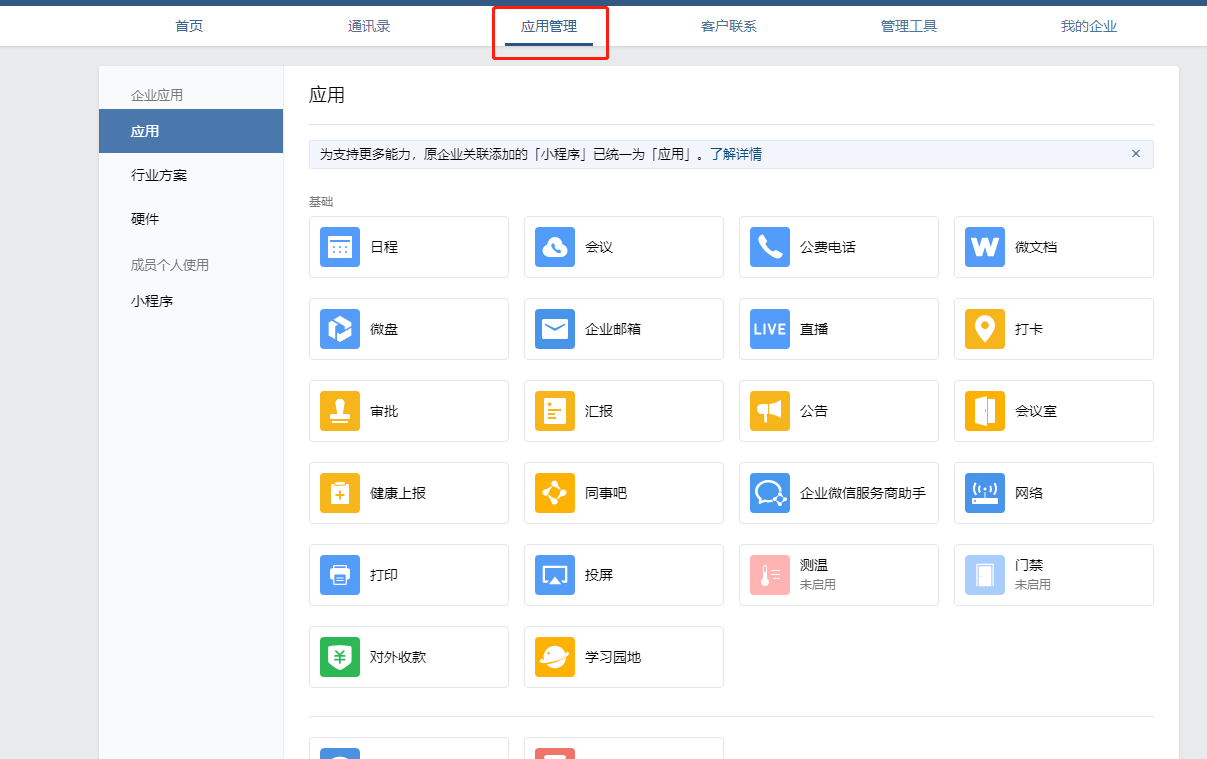This screenshot has width=1207, height=759.
Task: Click the 学习园地 label text
Action: [x=613, y=657]
